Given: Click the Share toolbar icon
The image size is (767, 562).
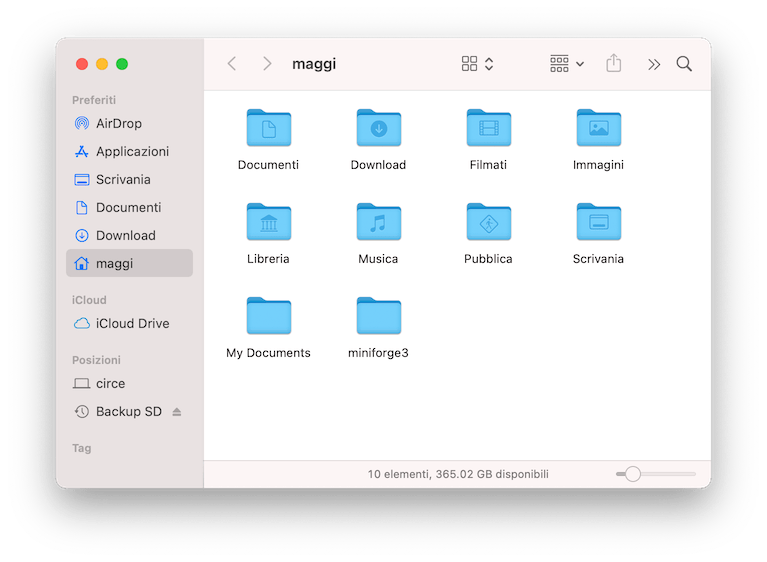Looking at the screenshot, I should (614, 64).
